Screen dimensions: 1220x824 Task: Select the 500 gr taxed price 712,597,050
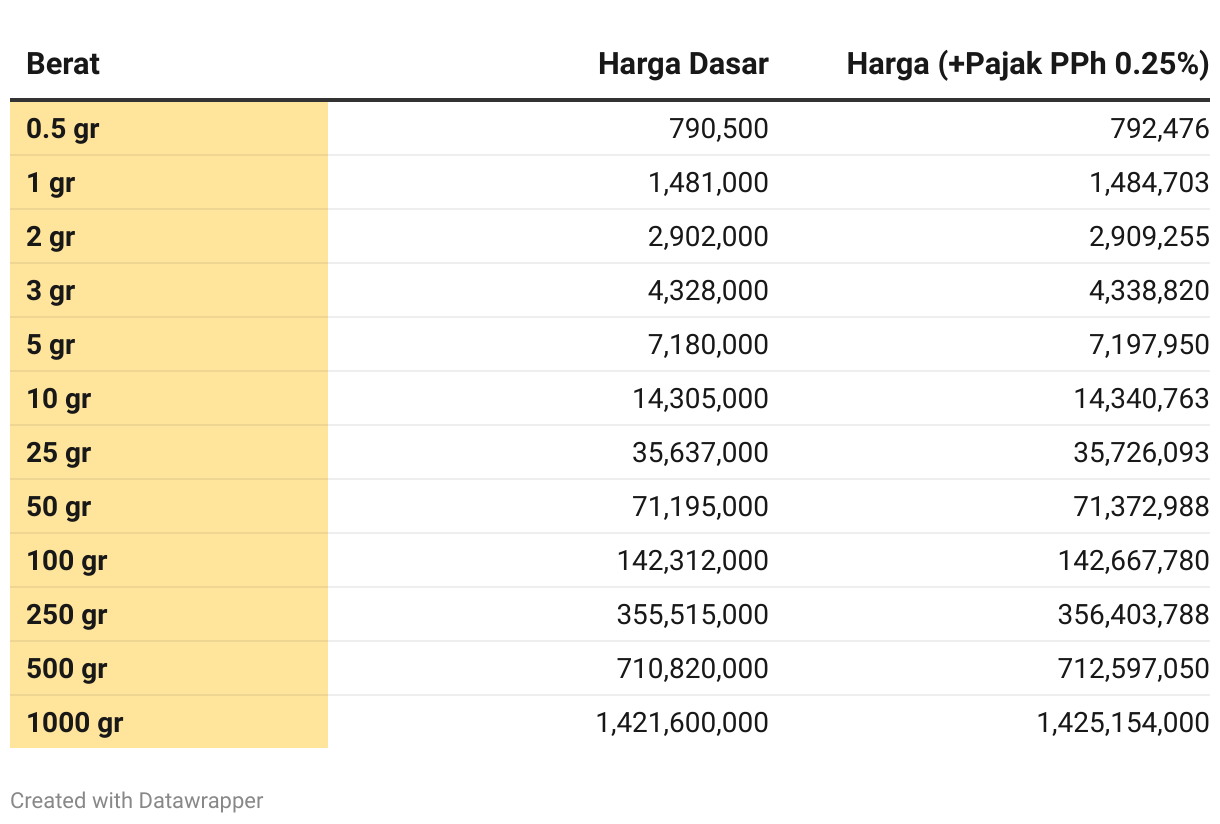pos(1133,669)
